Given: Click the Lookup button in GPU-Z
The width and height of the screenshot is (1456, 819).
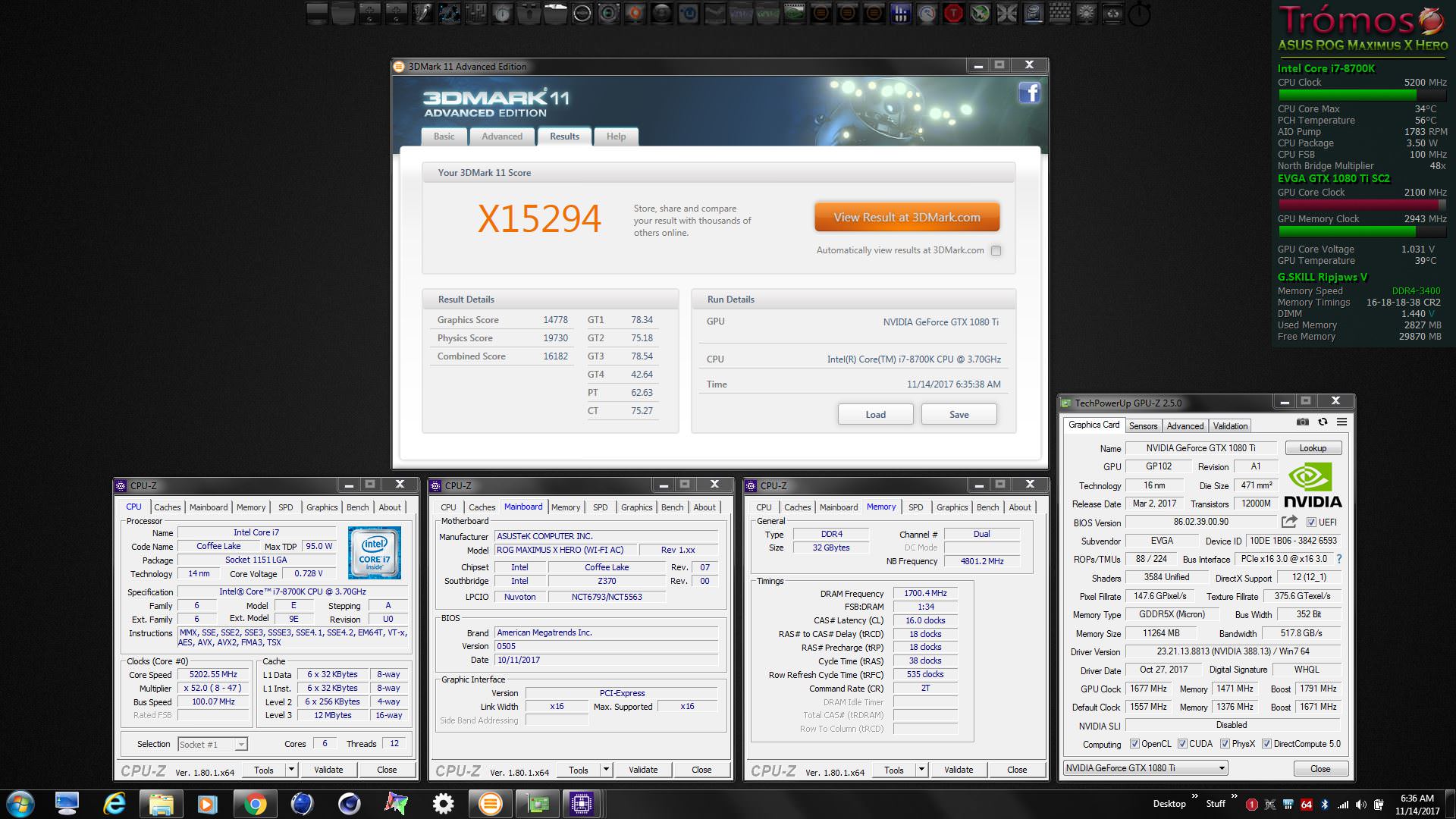Looking at the screenshot, I should click(x=1313, y=448).
